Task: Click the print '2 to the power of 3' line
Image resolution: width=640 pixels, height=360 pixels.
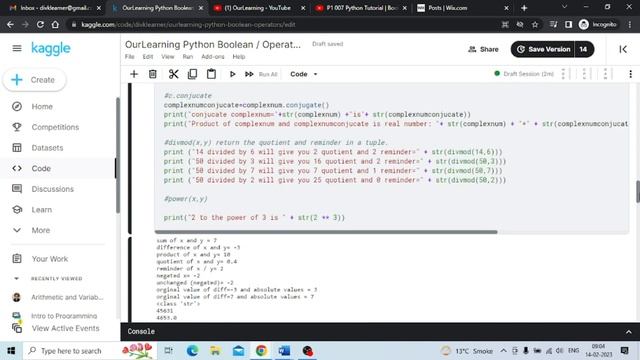Action: [254, 218]
